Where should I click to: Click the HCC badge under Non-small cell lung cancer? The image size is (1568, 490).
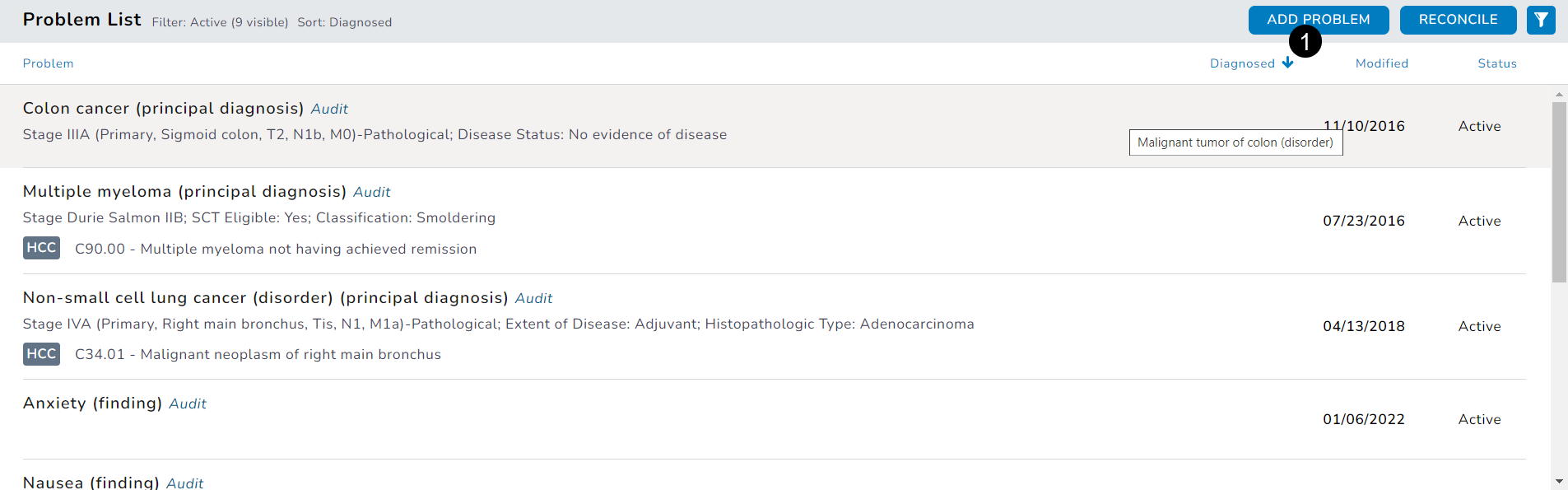41,354
